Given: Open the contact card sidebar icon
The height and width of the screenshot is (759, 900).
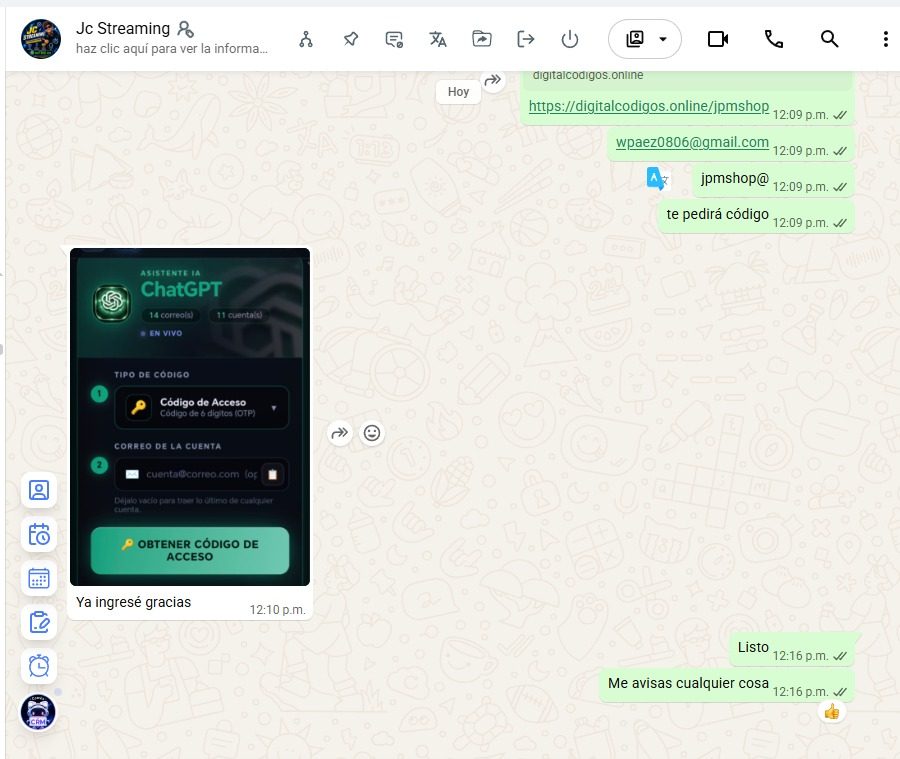Looking at the screenshot, I should 39,490.
